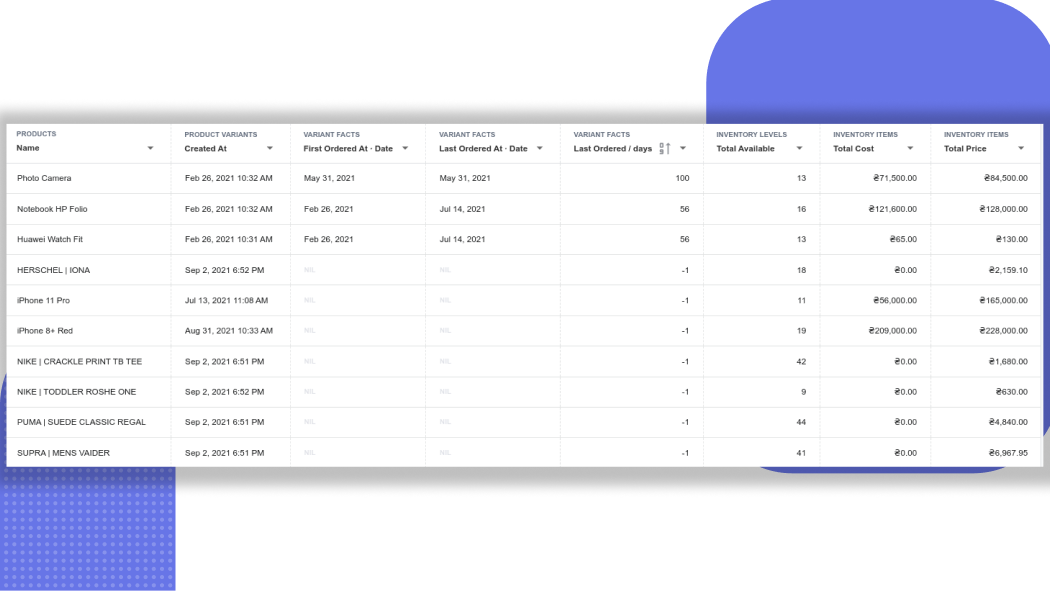This screenshot has height=591, width=1050.
Task: Expand Last Ordered At · Date dropdown
Action: tap(539, 149)
